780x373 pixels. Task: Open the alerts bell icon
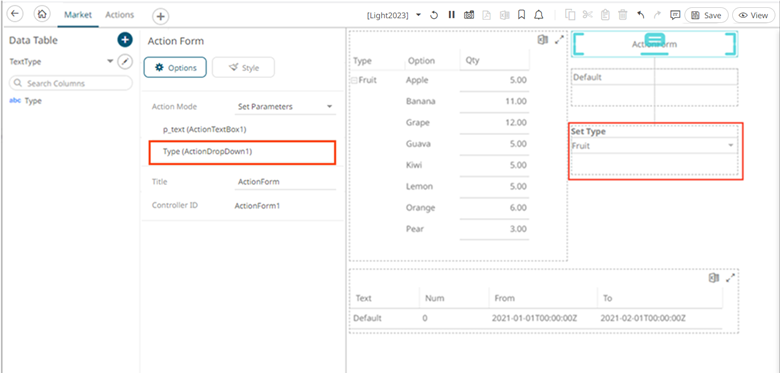pos(538,15)
